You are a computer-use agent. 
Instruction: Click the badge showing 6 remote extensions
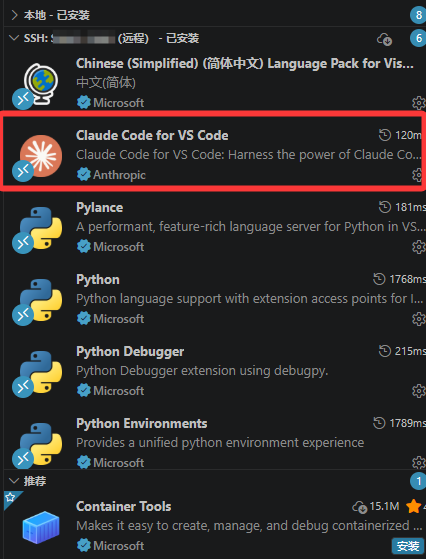[418, 38]
